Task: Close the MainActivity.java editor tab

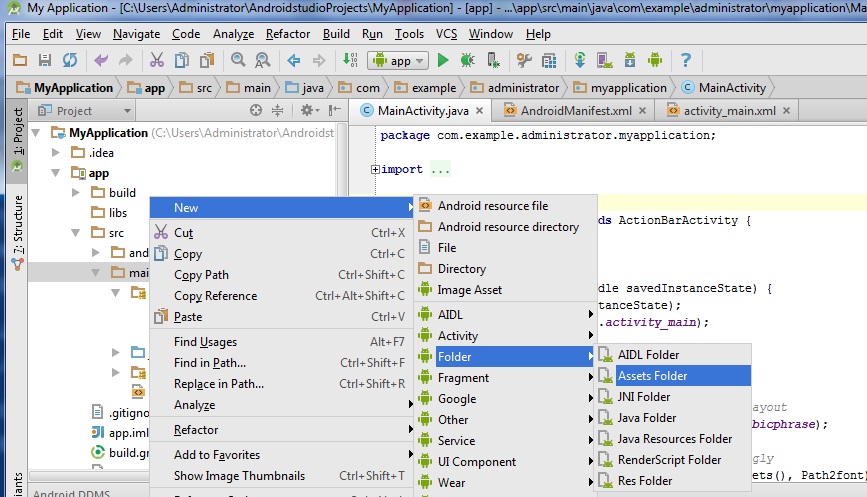Action: pos(479,111)
